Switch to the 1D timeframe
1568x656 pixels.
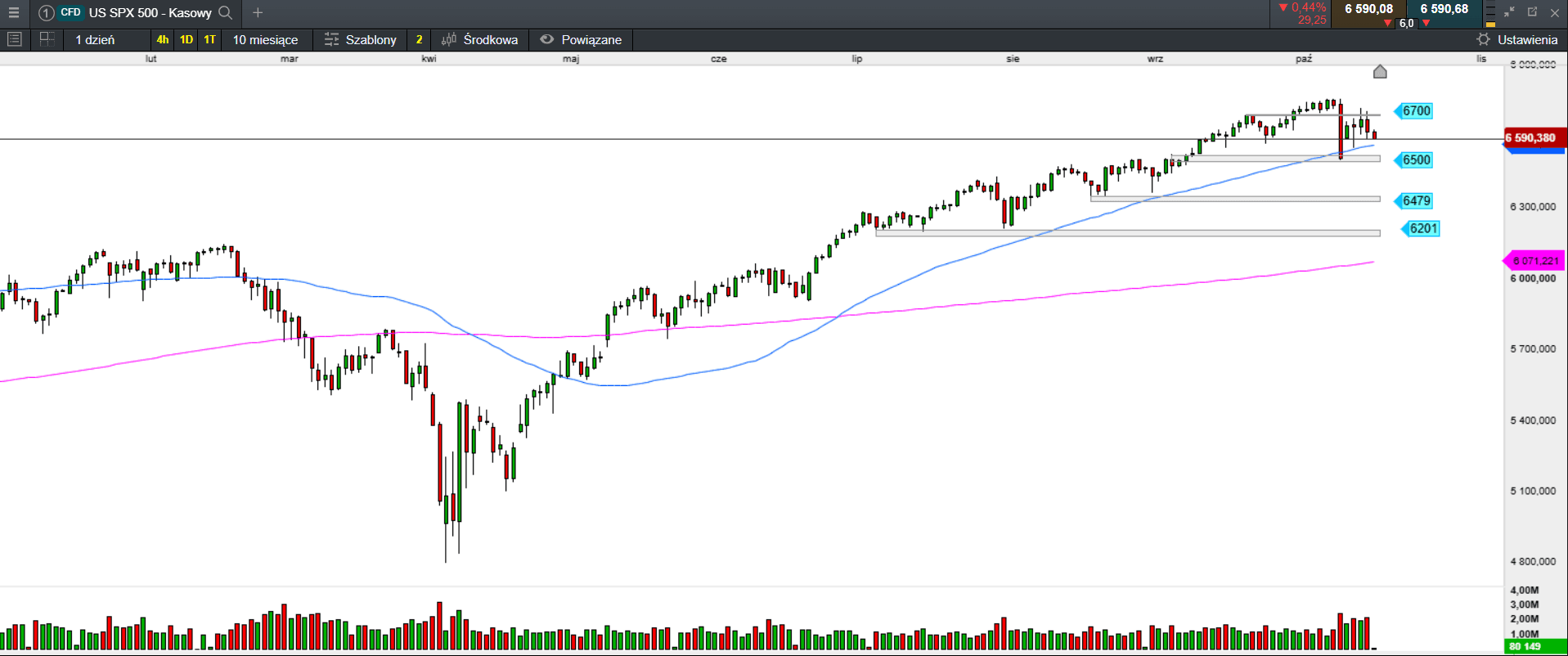tap(186, 39)
